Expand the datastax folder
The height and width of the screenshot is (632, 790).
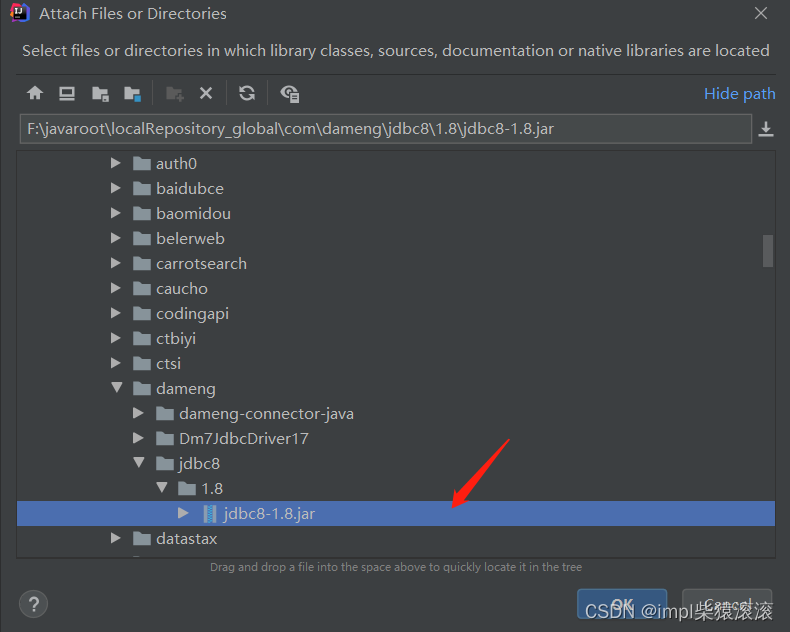tap(115, 538)
